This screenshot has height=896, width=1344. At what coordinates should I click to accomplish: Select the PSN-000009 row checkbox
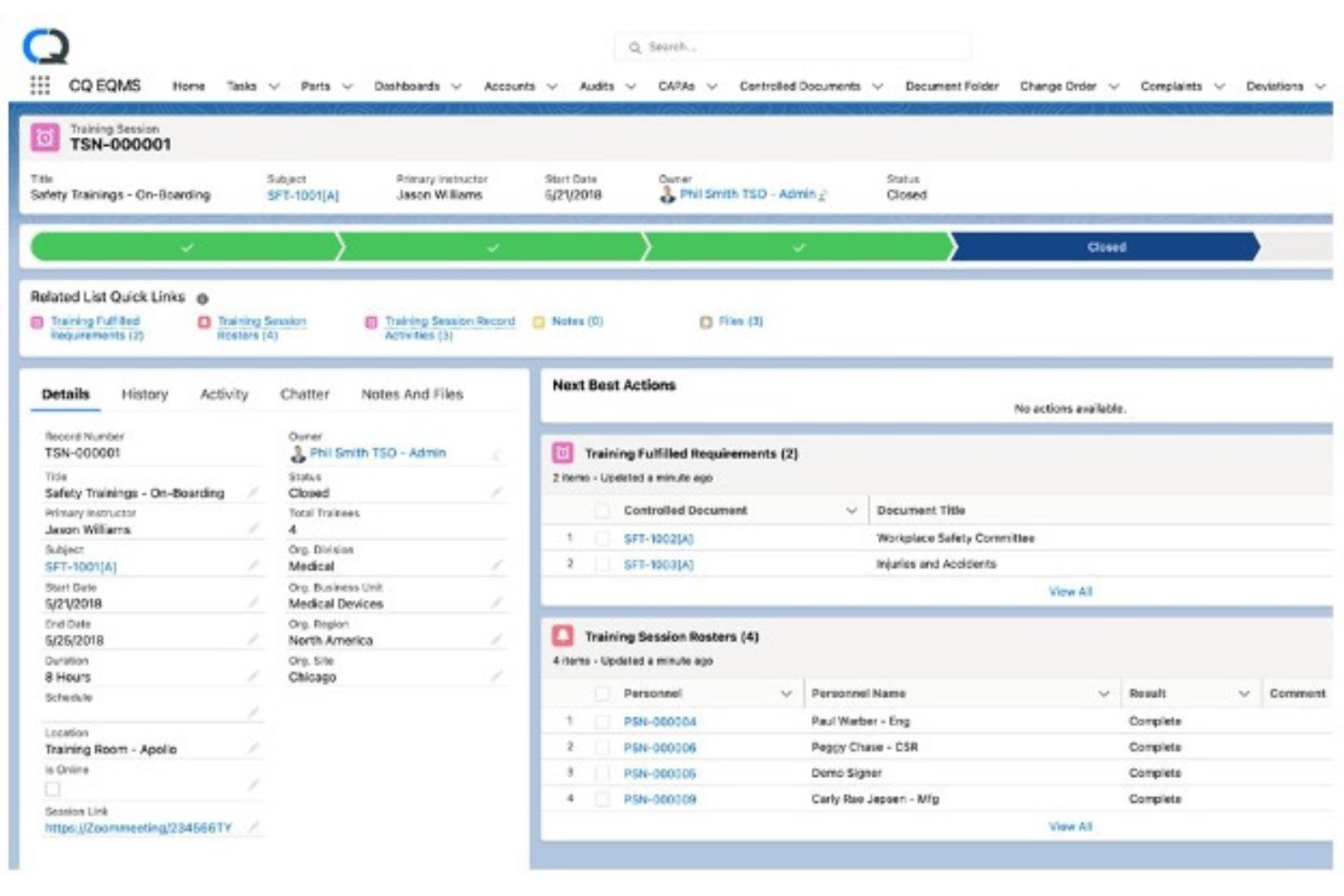coord(601,799)
